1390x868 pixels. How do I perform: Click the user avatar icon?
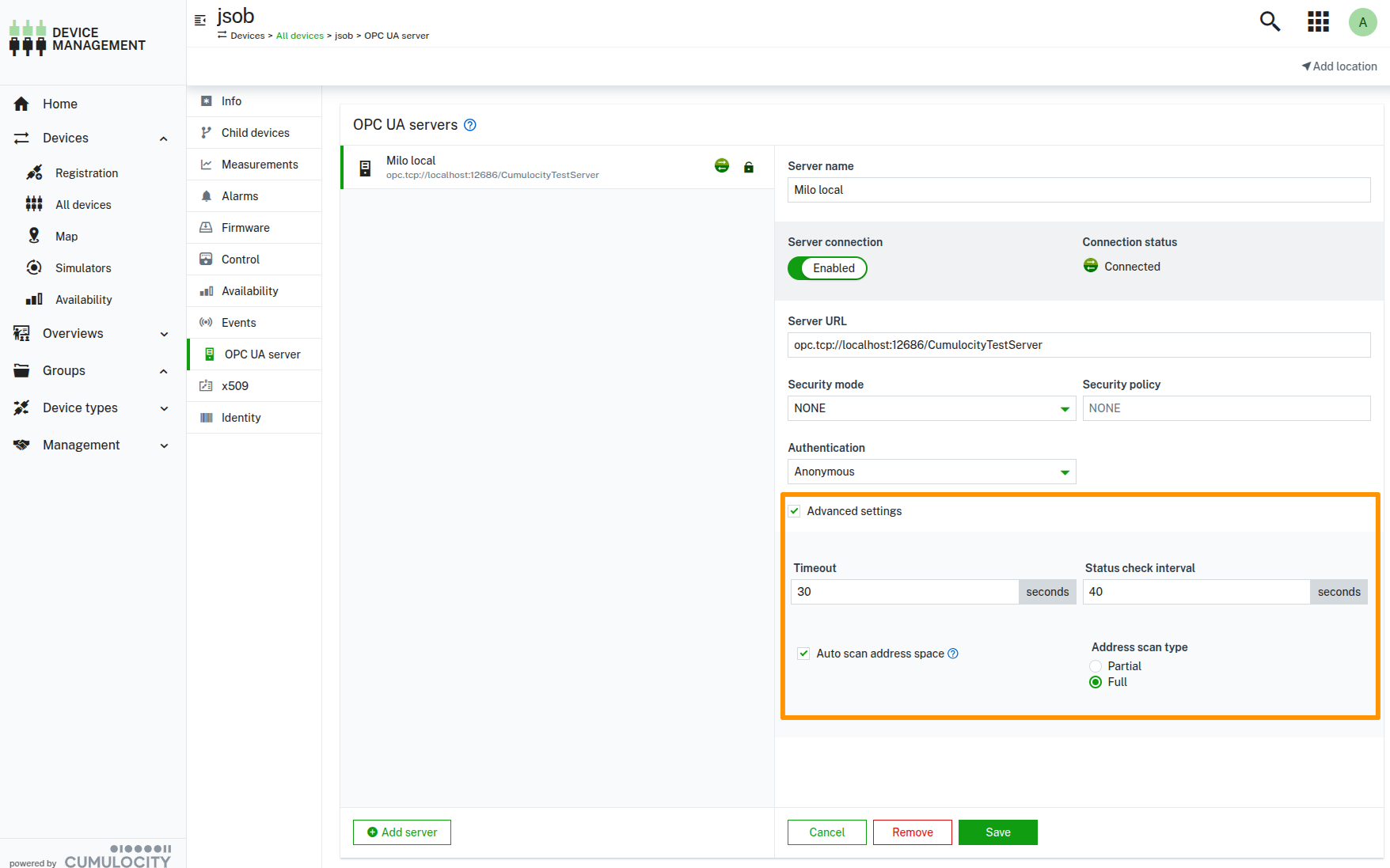[1362, 22]
